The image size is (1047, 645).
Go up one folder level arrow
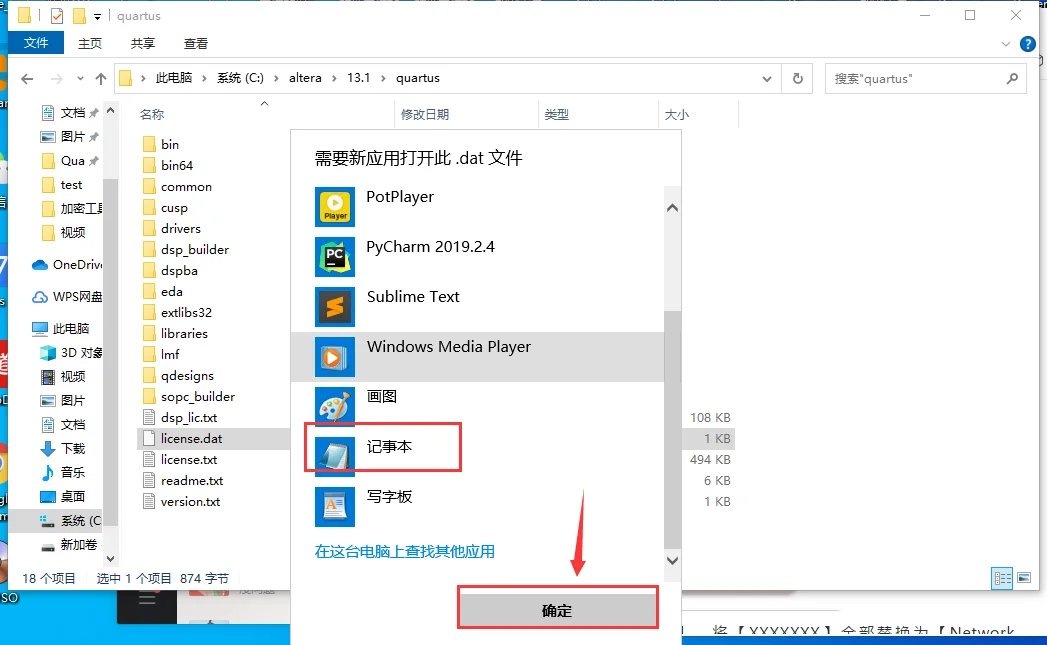(101, 79)
